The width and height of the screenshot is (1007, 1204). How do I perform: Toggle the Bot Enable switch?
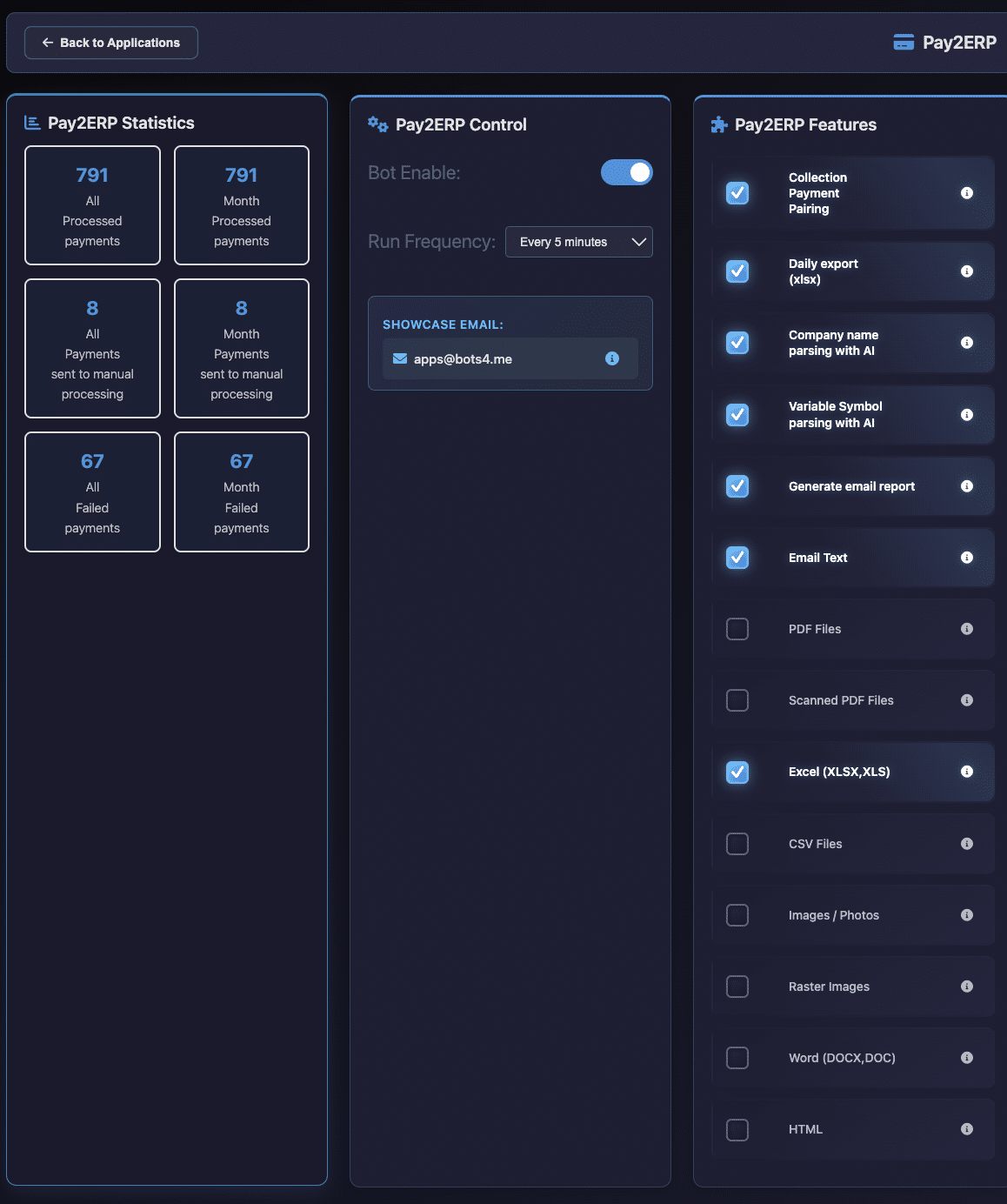coord(627,172)
